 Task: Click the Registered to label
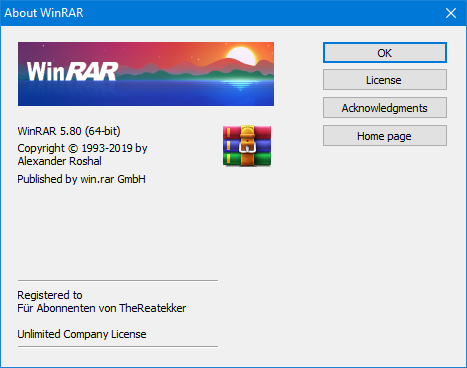click(x=50, y=295)
